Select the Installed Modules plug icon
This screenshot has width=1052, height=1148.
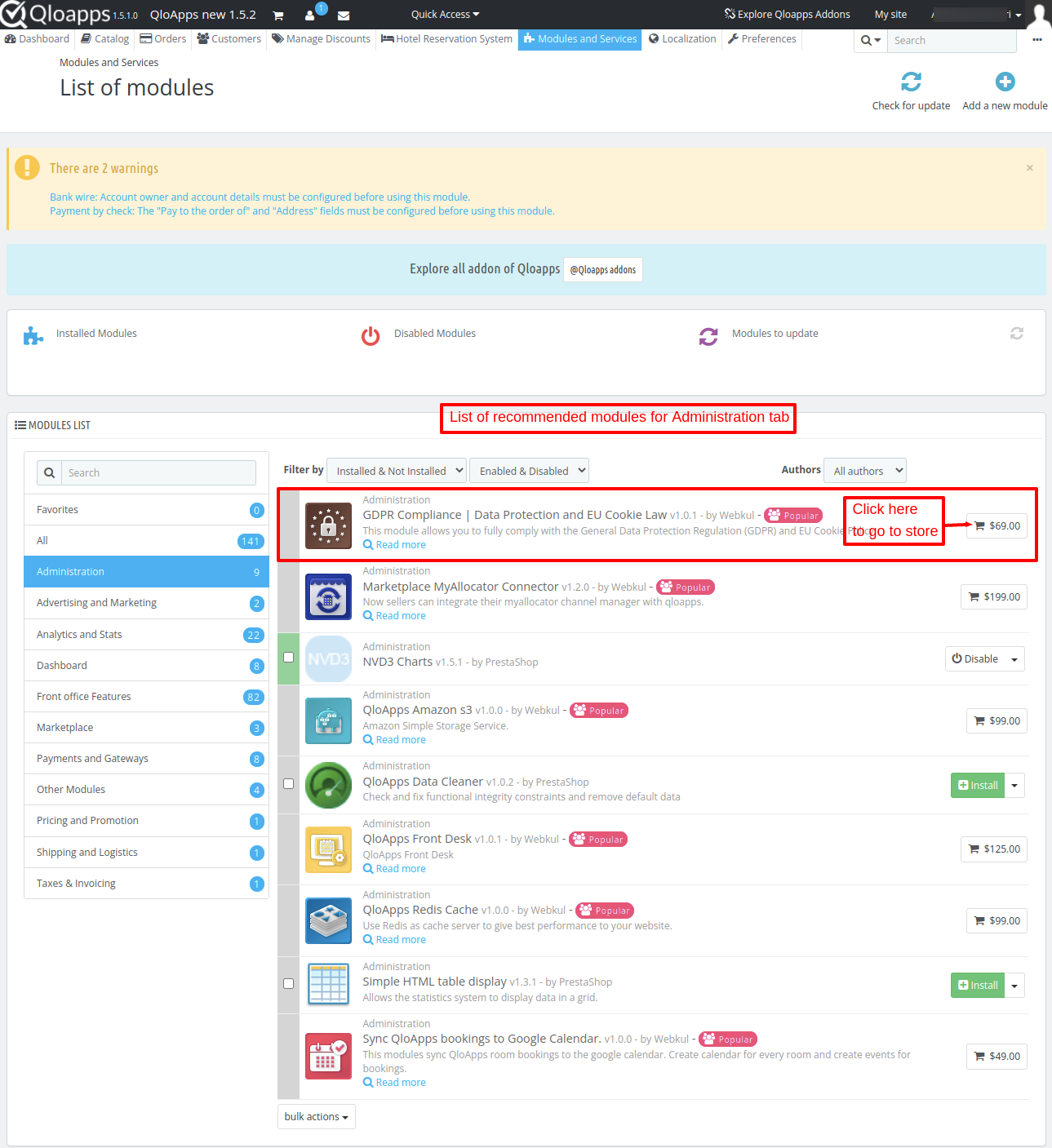33,335
